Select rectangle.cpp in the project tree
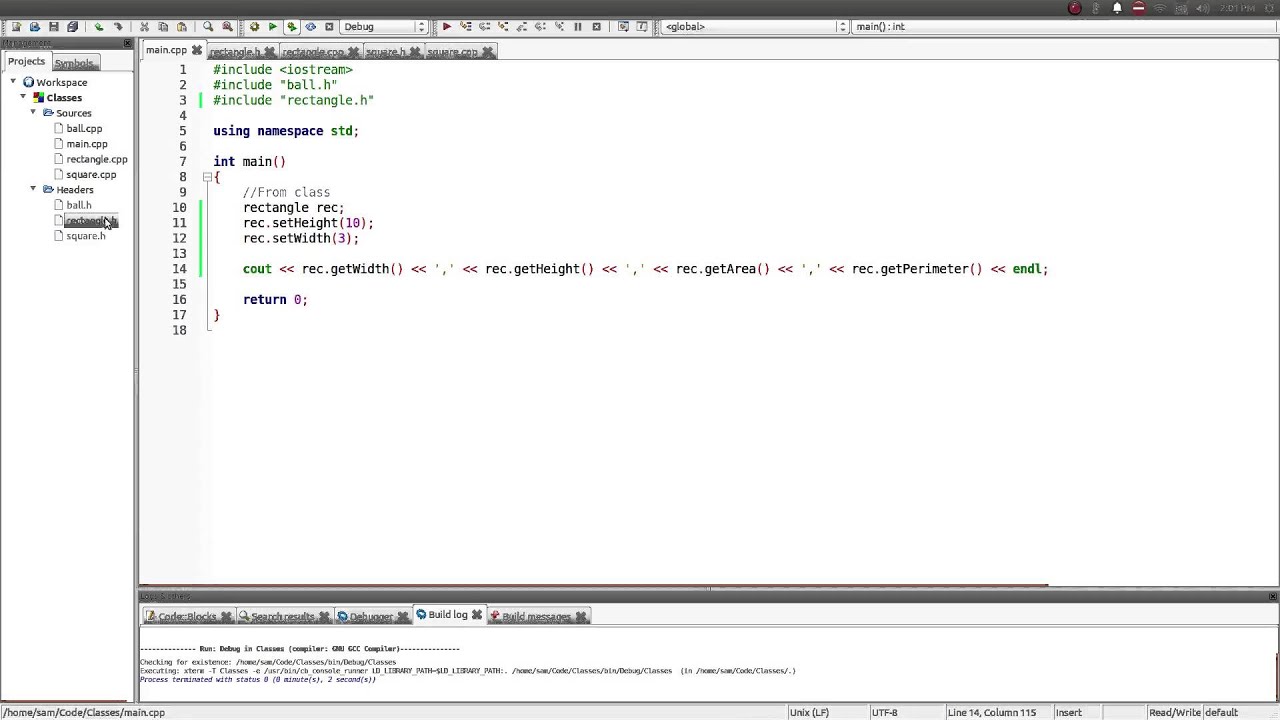Viewport: 1280px width, 720px height. [97, 159]
